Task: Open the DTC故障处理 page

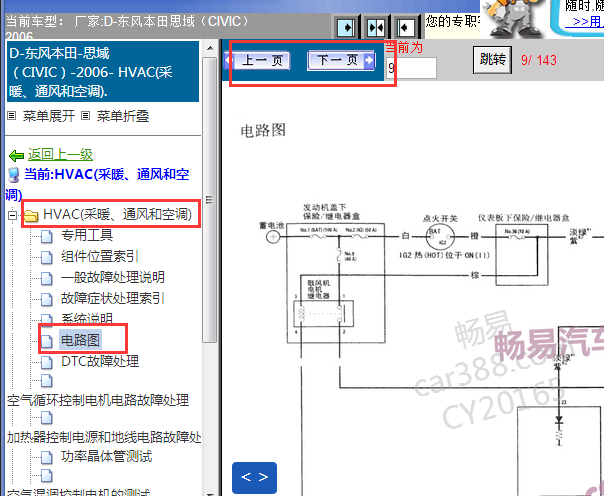Action: click(x=100, y=361)
